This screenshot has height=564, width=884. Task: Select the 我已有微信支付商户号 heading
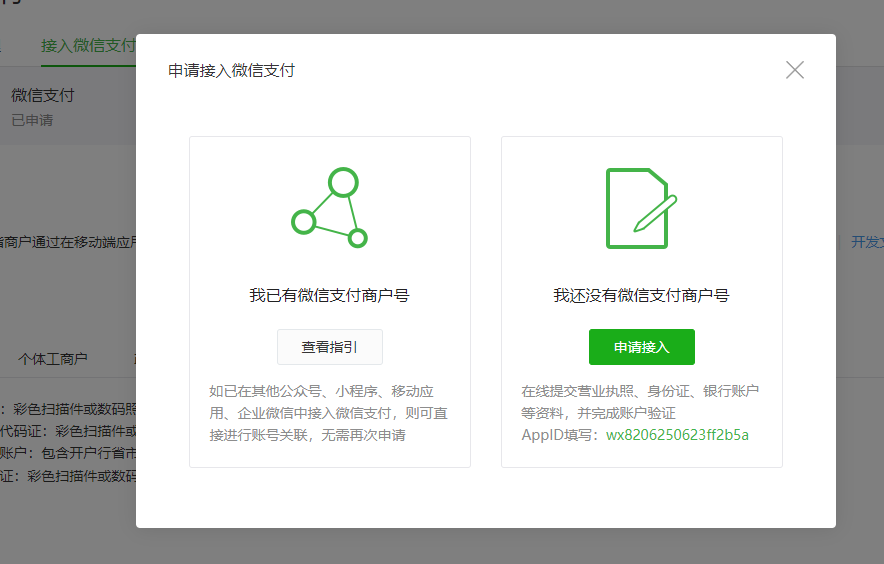[x=329, y=295]
